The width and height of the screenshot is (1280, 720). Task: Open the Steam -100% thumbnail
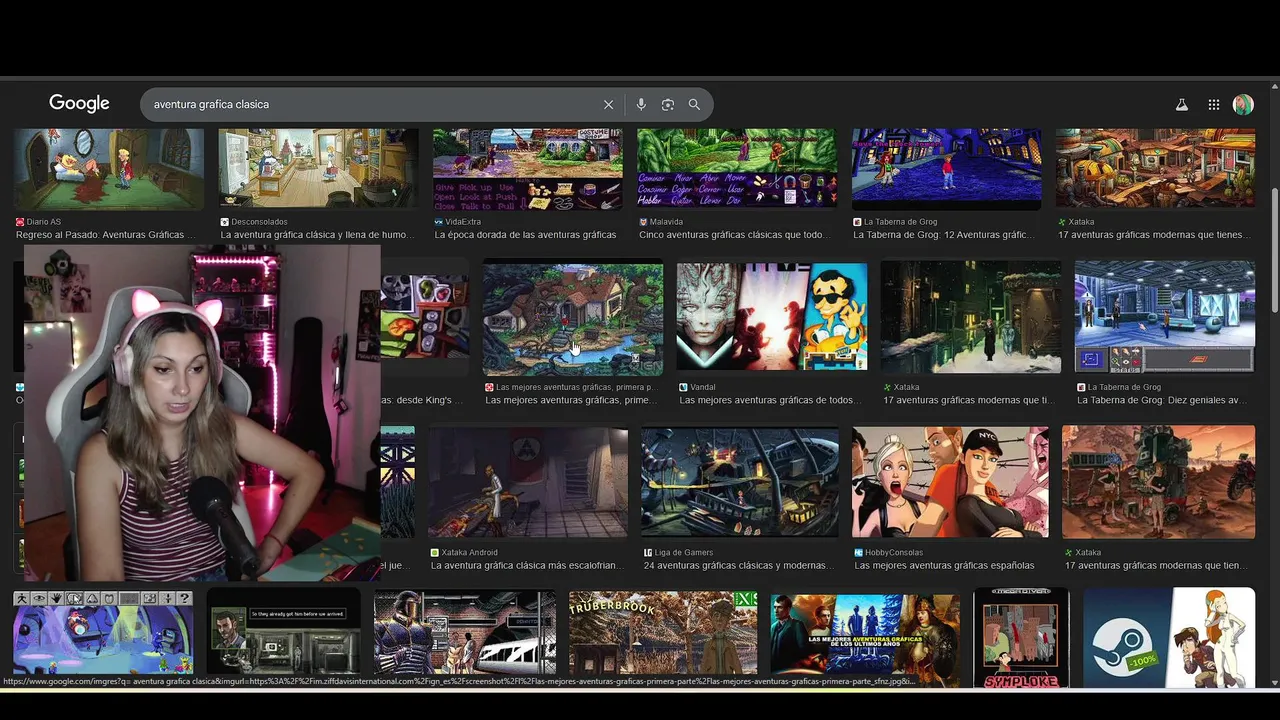click(x=1169, y=637)
